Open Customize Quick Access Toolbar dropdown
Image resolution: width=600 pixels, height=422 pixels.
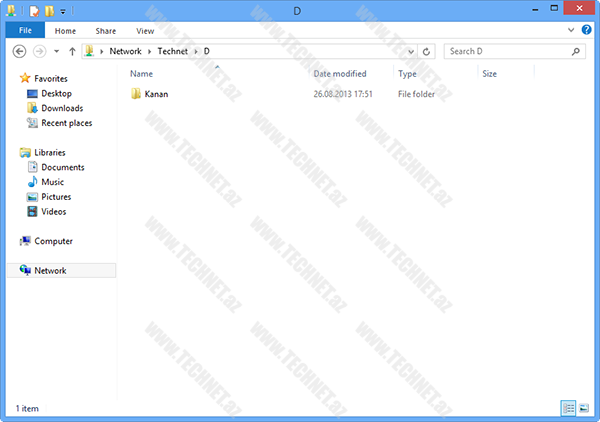(x=63, y=11)
